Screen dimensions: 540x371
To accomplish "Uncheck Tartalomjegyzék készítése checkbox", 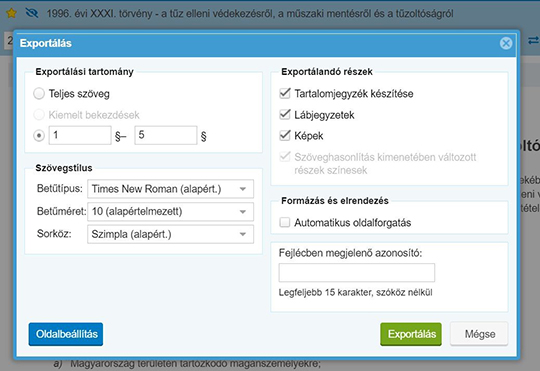I will (x=285, y=93).
